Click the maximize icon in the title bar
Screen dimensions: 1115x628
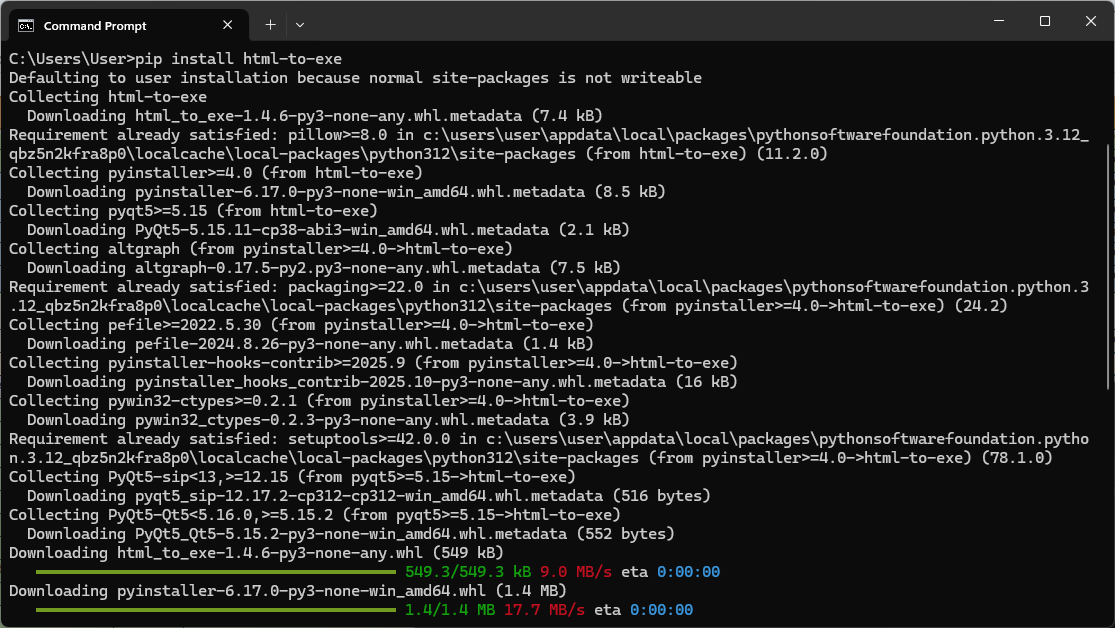point(1043,20)
